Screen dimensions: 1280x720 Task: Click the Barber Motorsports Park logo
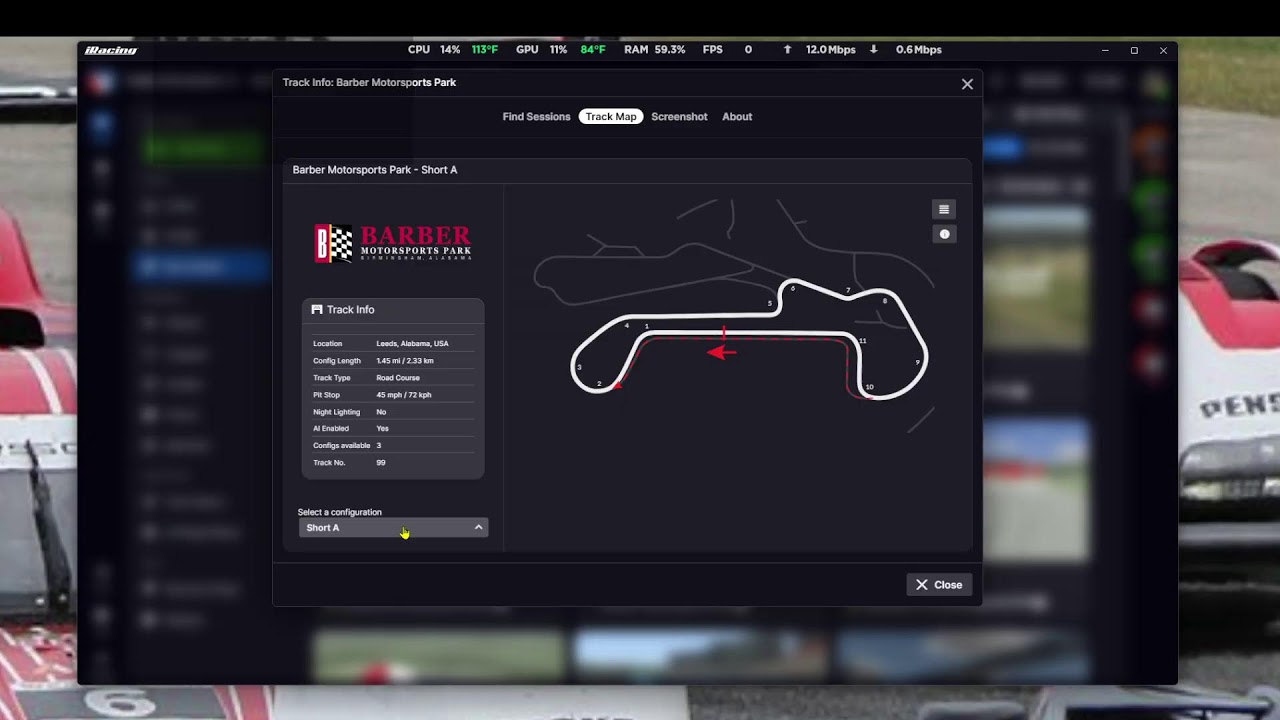pyautogui.click(x=393, y=243)
